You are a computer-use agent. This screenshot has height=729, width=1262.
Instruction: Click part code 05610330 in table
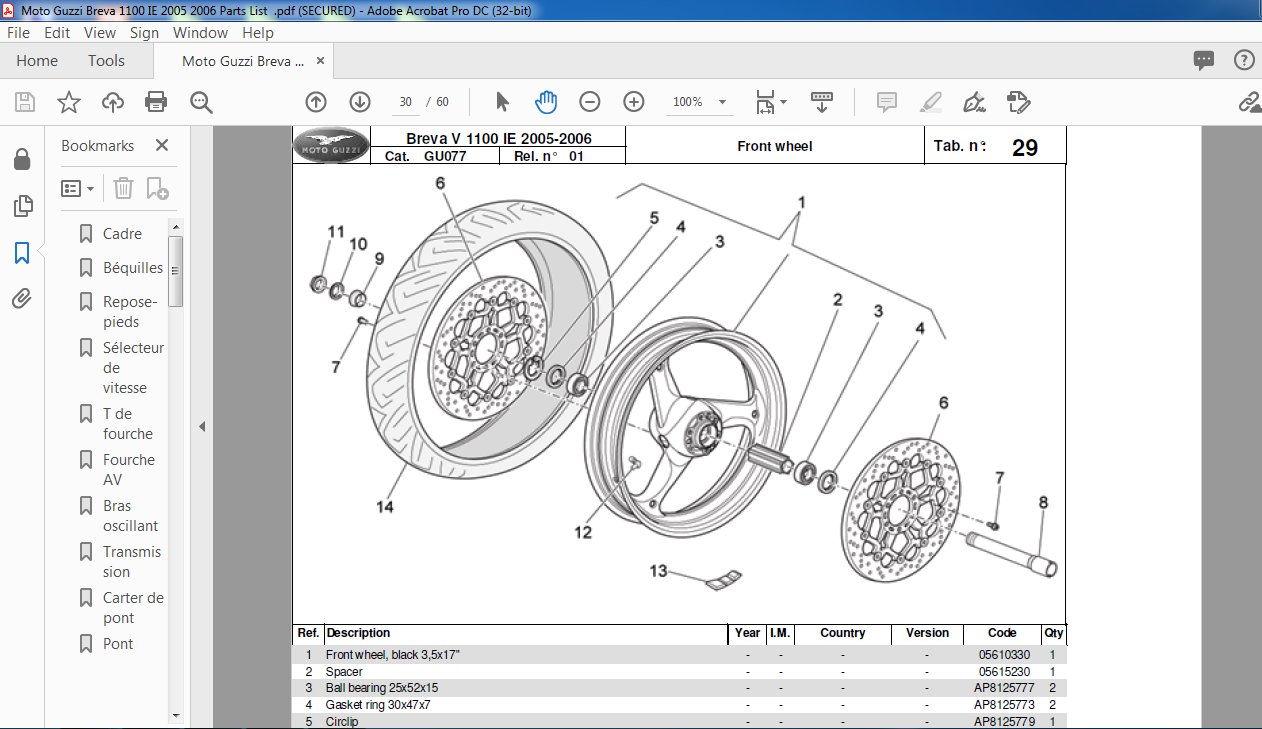click(x=1004, y=655)
